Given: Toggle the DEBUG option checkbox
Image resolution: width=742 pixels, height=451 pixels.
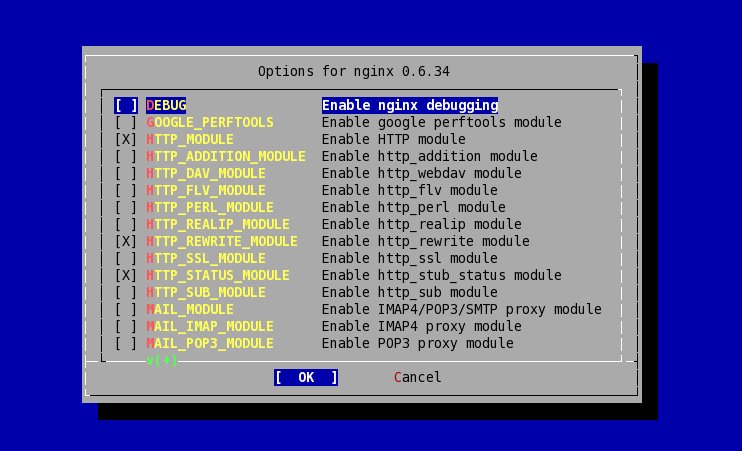Looking at the screenshot, I should coord(126,105).
